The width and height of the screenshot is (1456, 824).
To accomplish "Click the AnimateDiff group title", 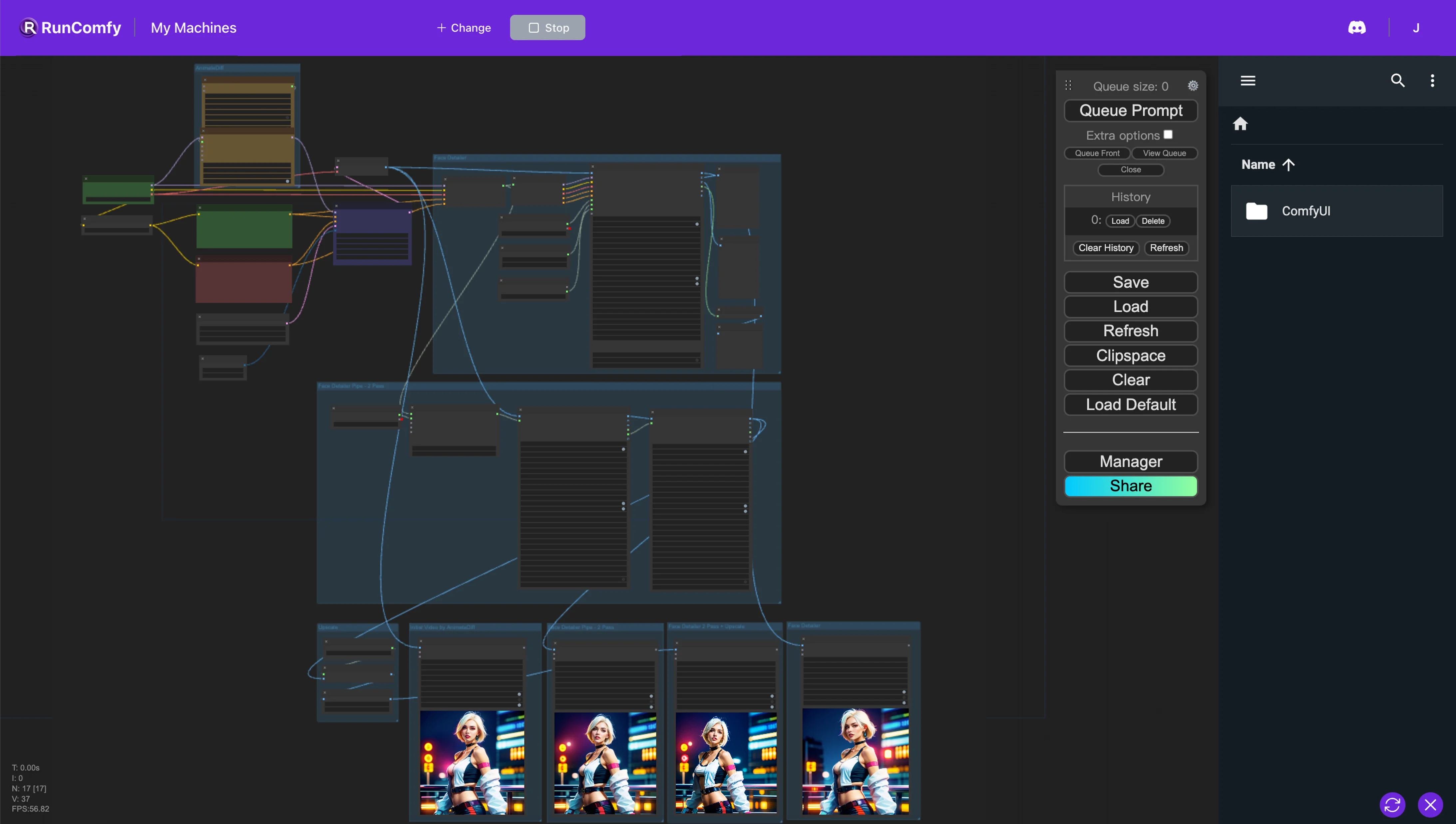I will tap(209, 68).
